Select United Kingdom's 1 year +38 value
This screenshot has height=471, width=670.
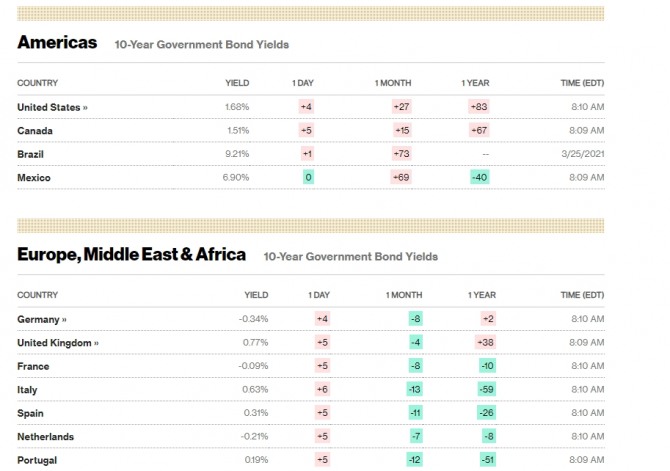point(486,343)
